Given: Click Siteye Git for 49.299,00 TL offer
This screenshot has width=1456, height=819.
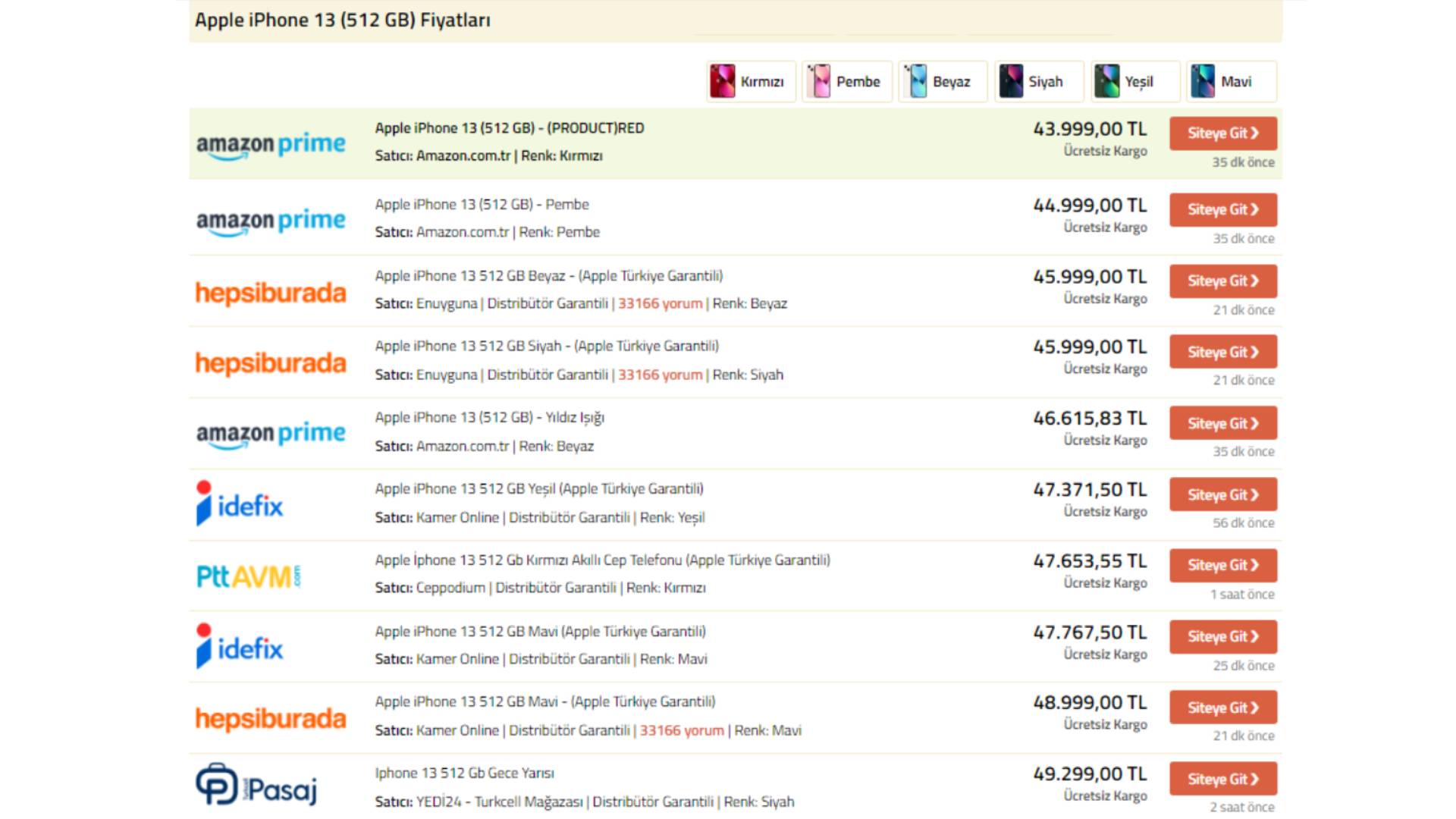Looking at the screenshot, I should [1222, 779].
